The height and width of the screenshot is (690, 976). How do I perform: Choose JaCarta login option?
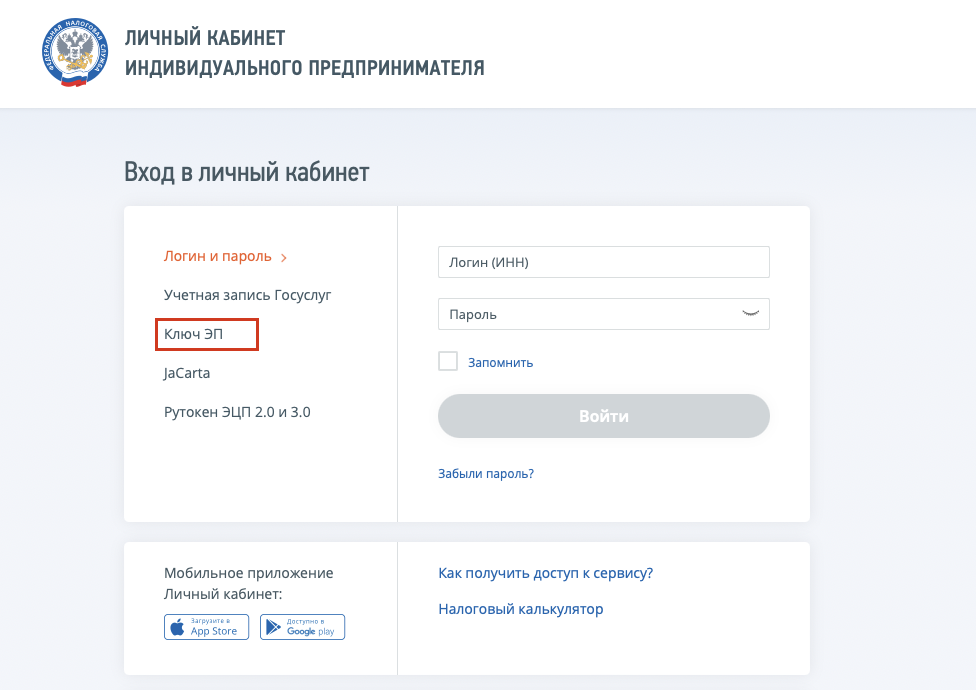tap(187, 373)
